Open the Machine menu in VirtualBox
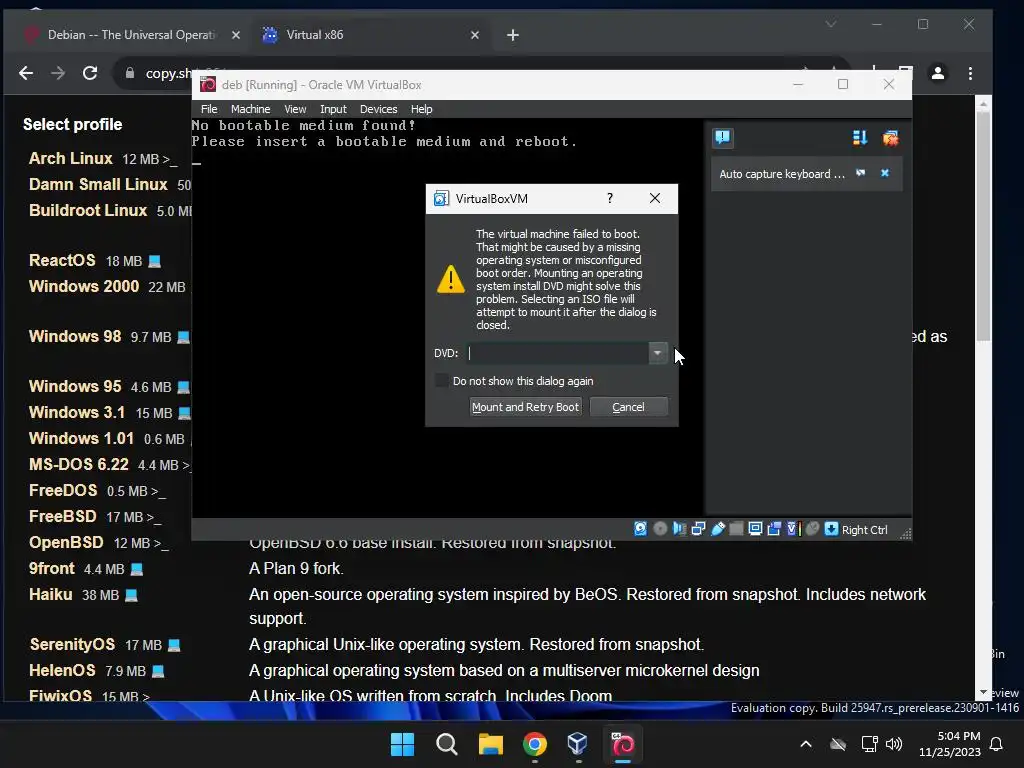 click(x=250, y=109)
